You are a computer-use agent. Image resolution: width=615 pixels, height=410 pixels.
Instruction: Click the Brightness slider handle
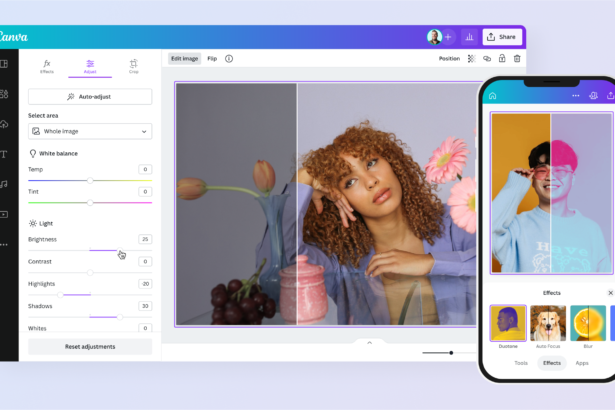(x=120, y=250)
